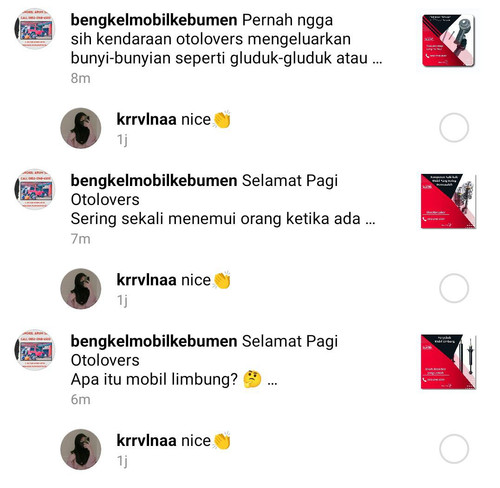Select first krrvlnaa comment circle
The height and width of the screenshot is (488, 500).
pos(454,127)
